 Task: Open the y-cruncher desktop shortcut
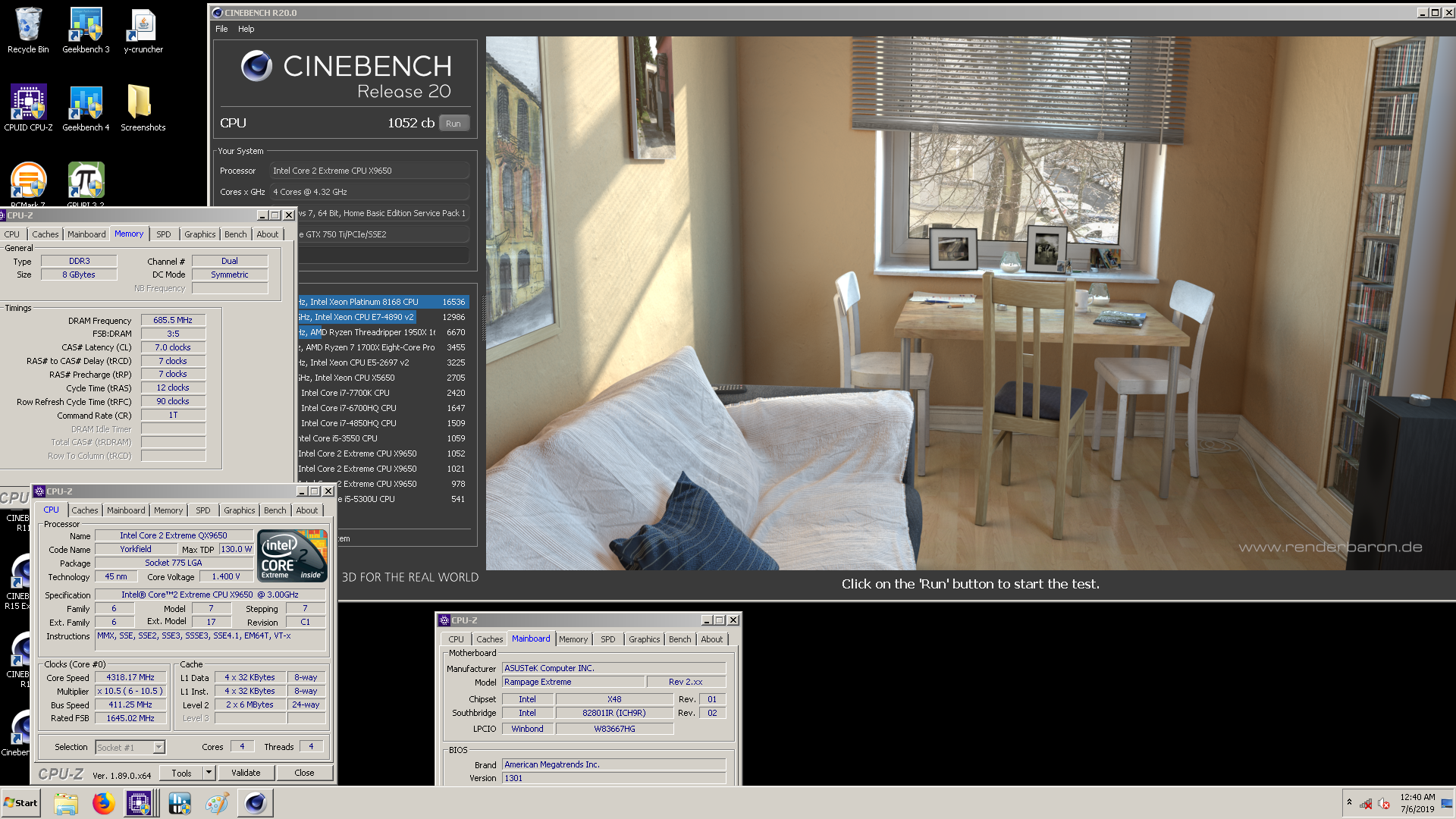tap(143, 30)
